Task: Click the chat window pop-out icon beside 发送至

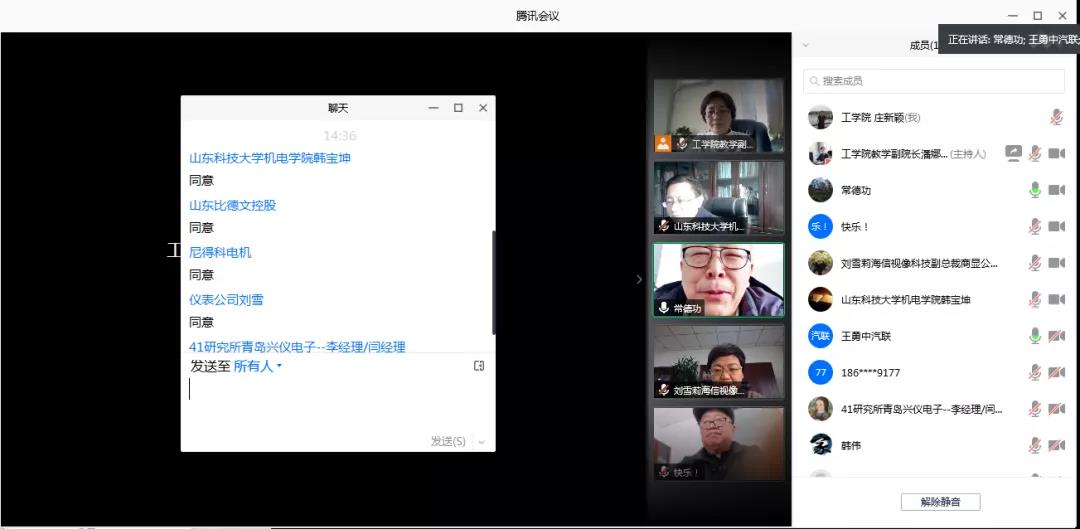Action: click(x=479, y=366)
